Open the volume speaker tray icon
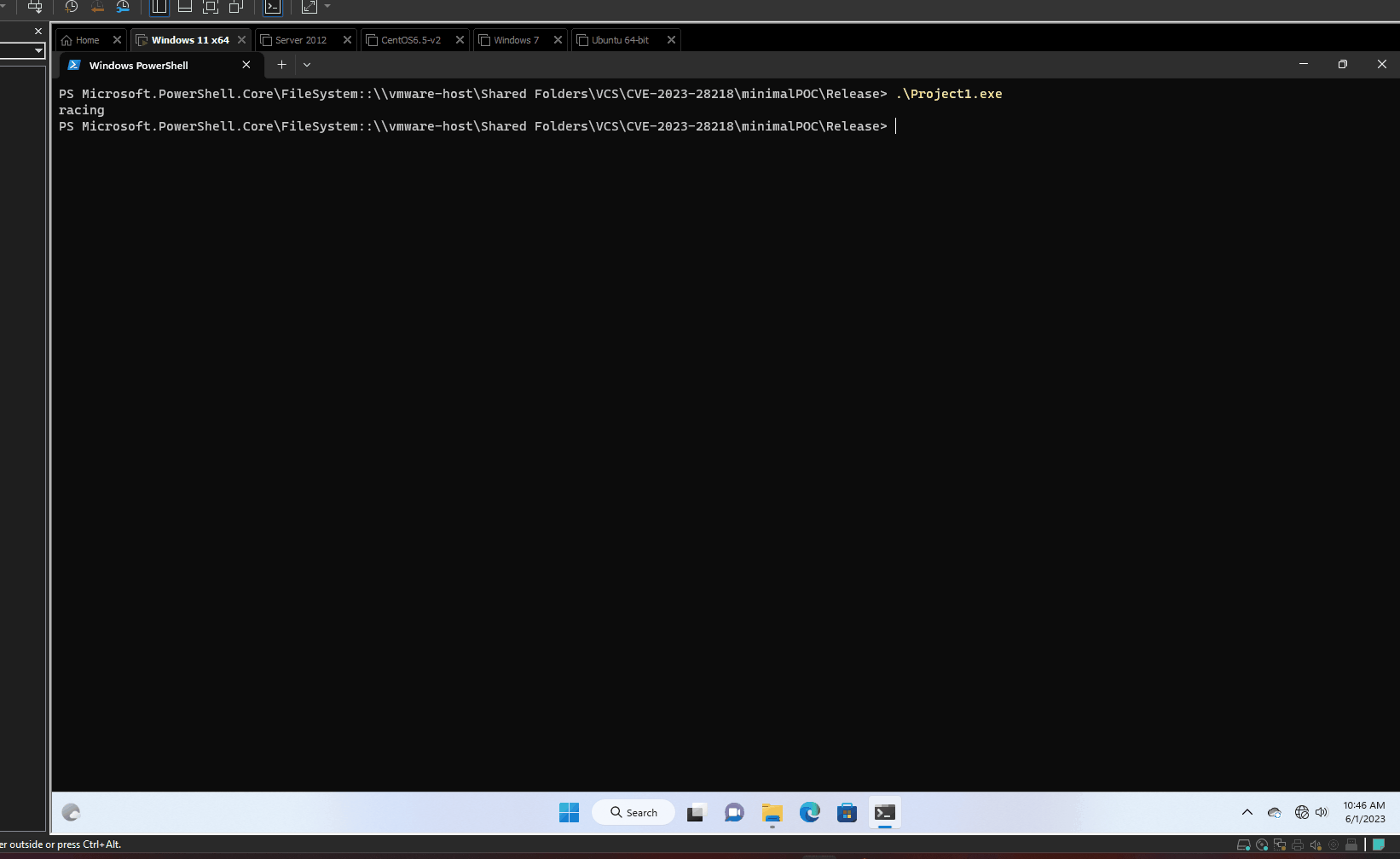Screen dimensions: 1400x859 1322,813
